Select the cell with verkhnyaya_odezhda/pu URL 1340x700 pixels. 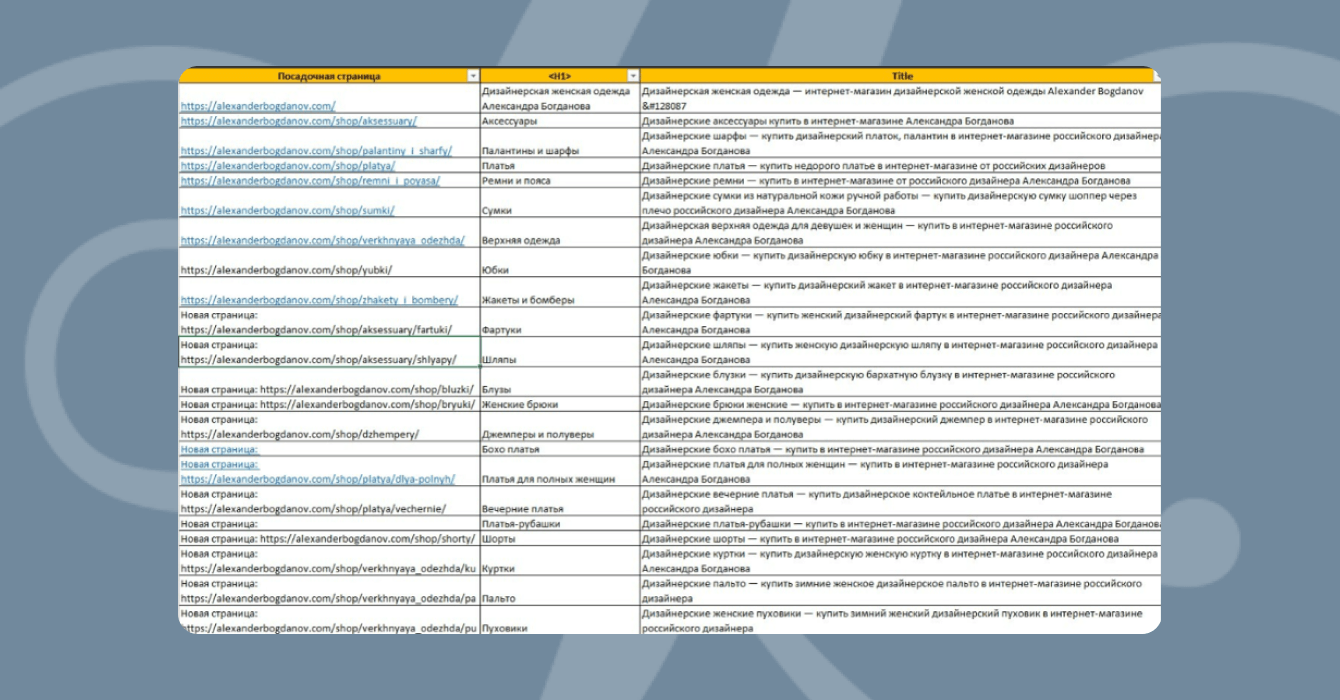(x=329, y=620)
